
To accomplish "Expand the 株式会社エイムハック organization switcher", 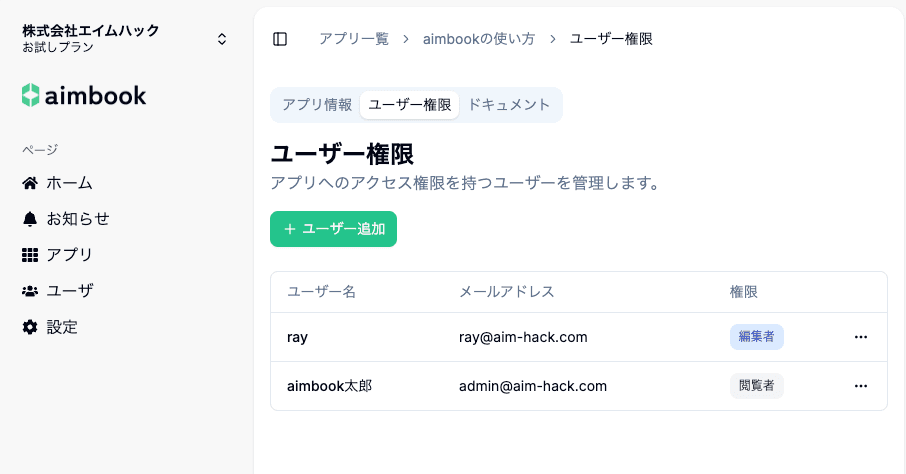I will [222, 39].
